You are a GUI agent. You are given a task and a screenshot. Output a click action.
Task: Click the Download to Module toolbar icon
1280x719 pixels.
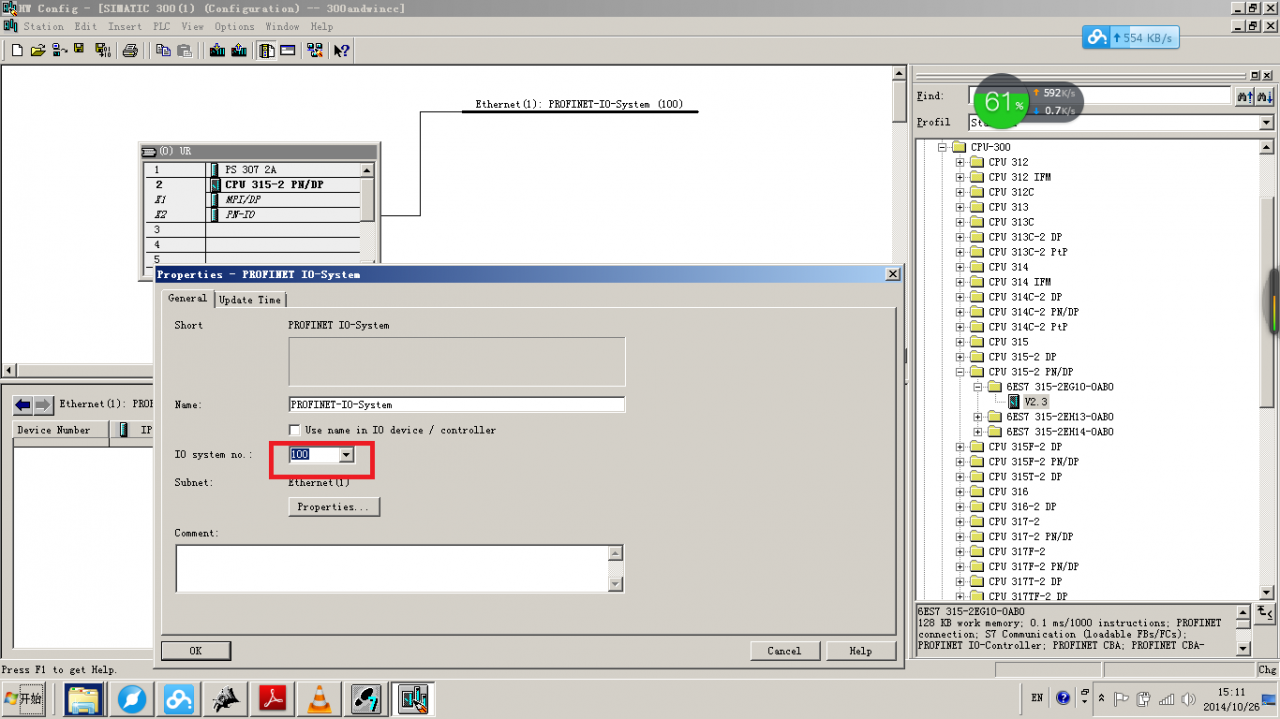pos(217,51)
